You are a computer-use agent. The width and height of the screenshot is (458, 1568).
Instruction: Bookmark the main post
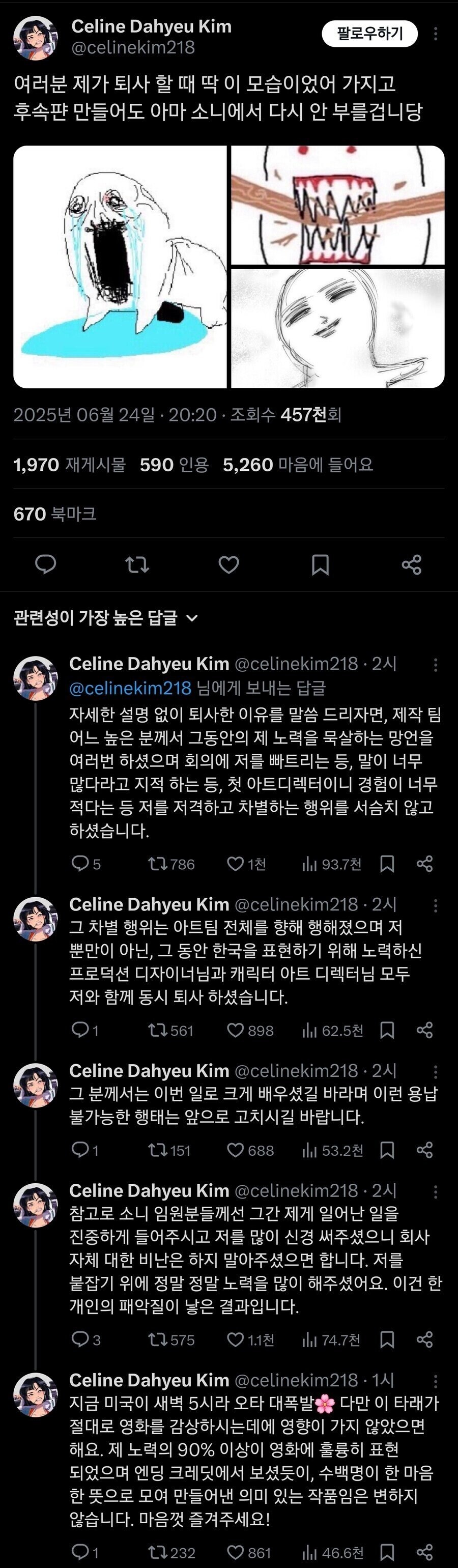pos(321,565)
